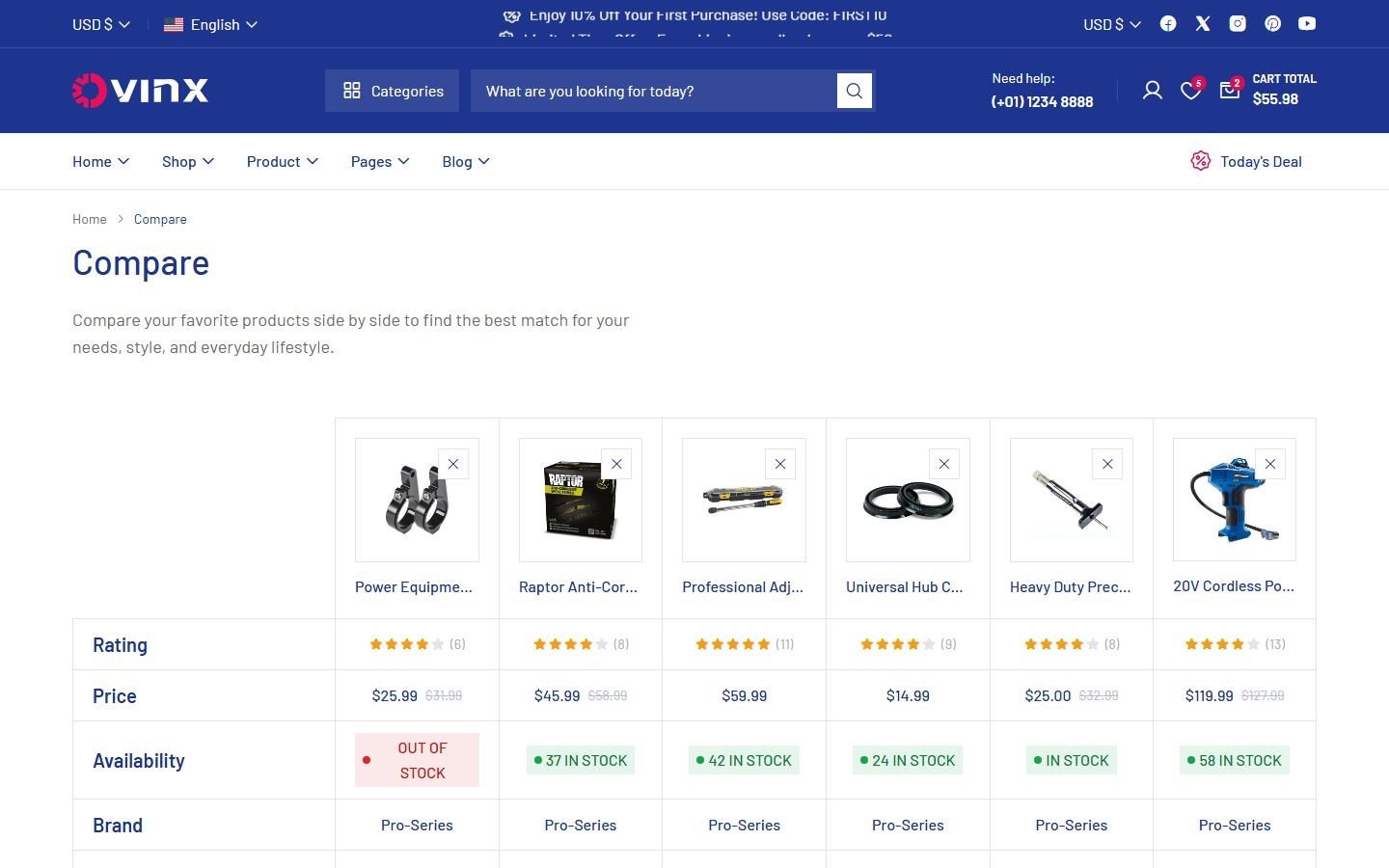Viewport: 1389px width, 868px height.
Task: Open the Facebook social link
Action: (1168, 24)
